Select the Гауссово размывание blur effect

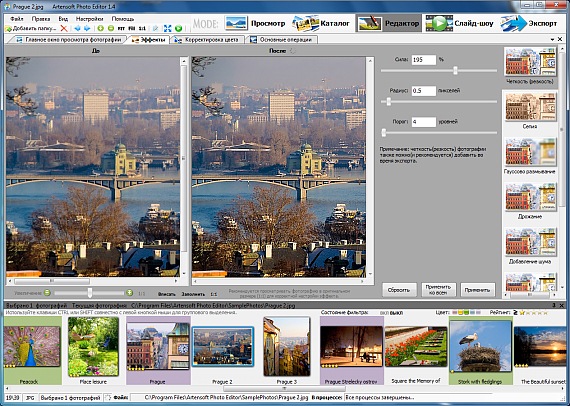[x=530, y=156]
